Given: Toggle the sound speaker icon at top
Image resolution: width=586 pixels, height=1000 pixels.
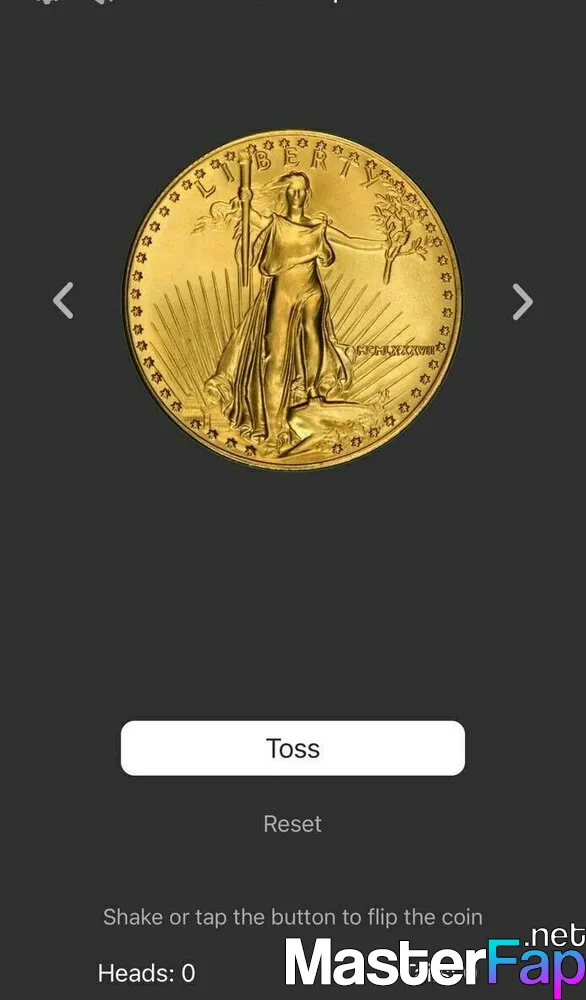Looking at the screenshot, I should [101, 2].
